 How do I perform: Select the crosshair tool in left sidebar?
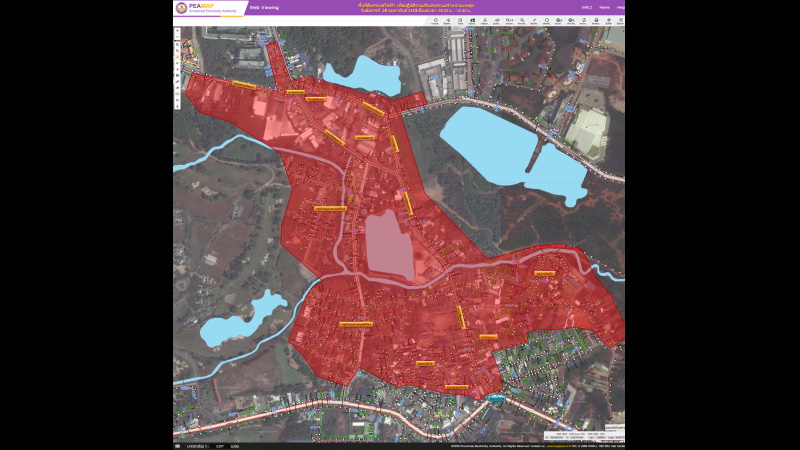pos(178,69)
